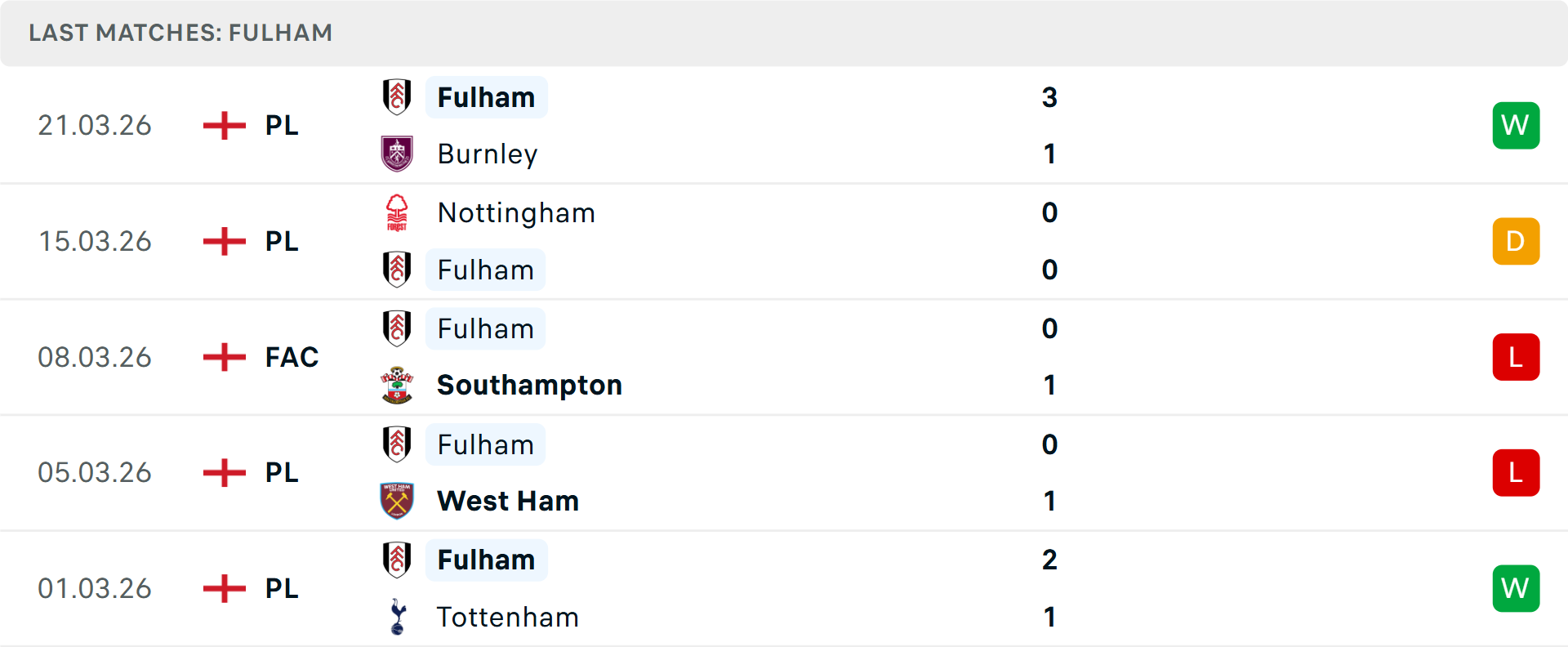Toggle the yellow D badge for the Nottingham draw
The height and width of the screenshot is (647, 1568).
[1516, 241]
